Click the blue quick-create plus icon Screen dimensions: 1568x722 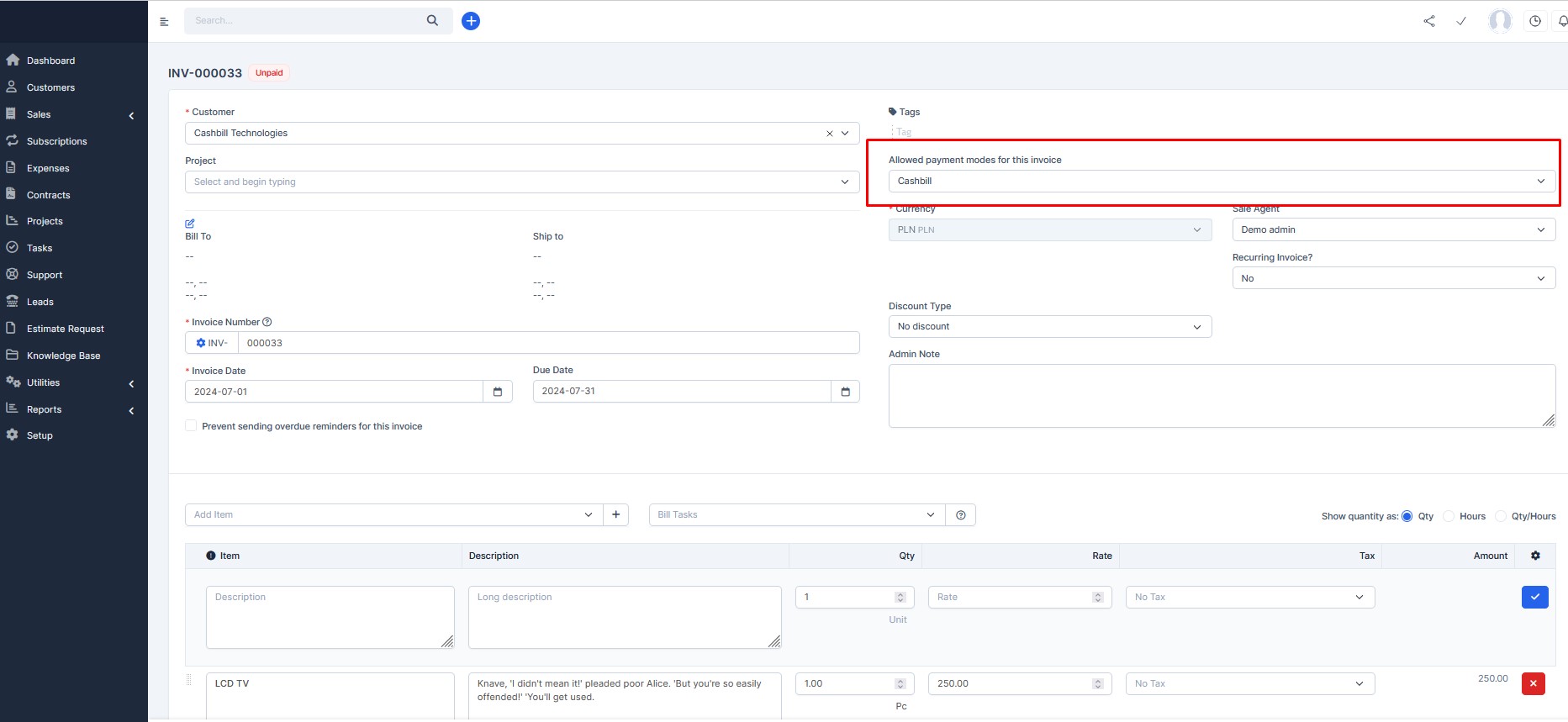[x=471, y=21]
